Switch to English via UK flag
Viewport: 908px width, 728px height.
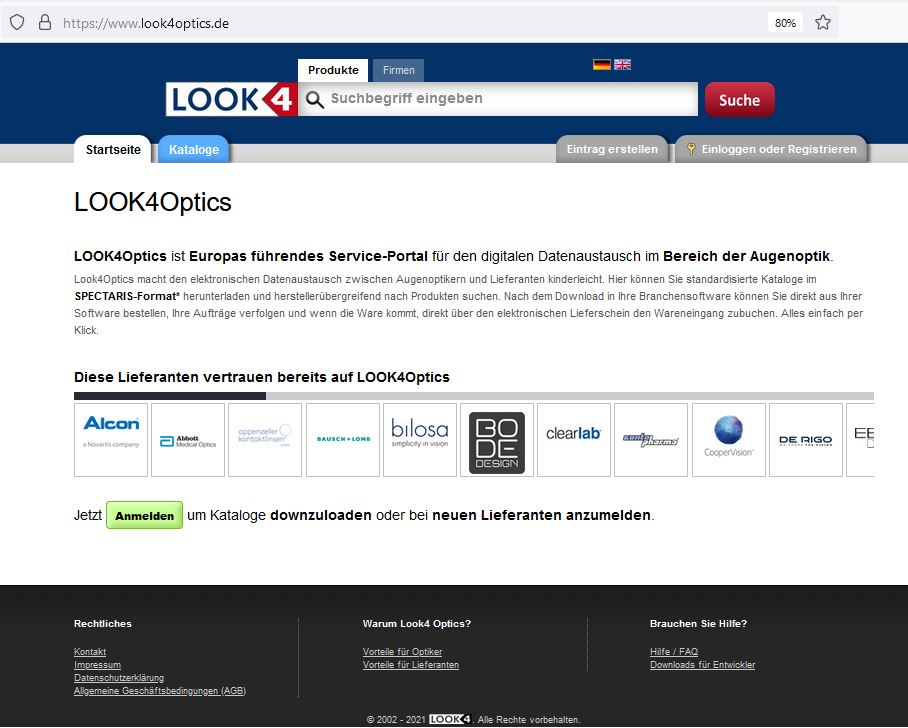[x=623, y=64]
